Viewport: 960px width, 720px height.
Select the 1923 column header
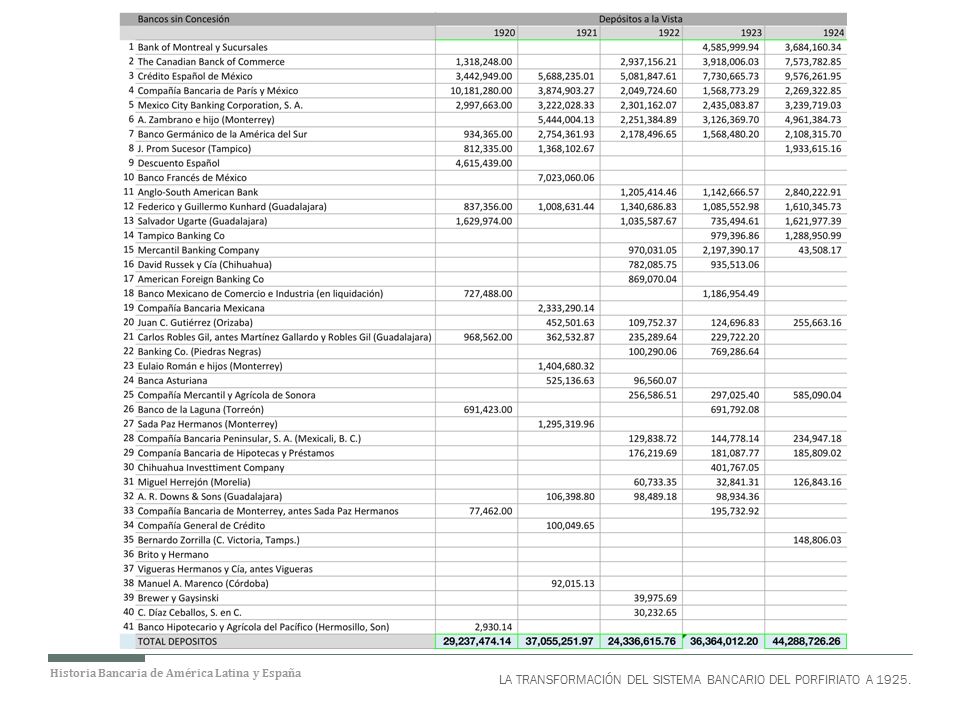(x=751, y=33)
